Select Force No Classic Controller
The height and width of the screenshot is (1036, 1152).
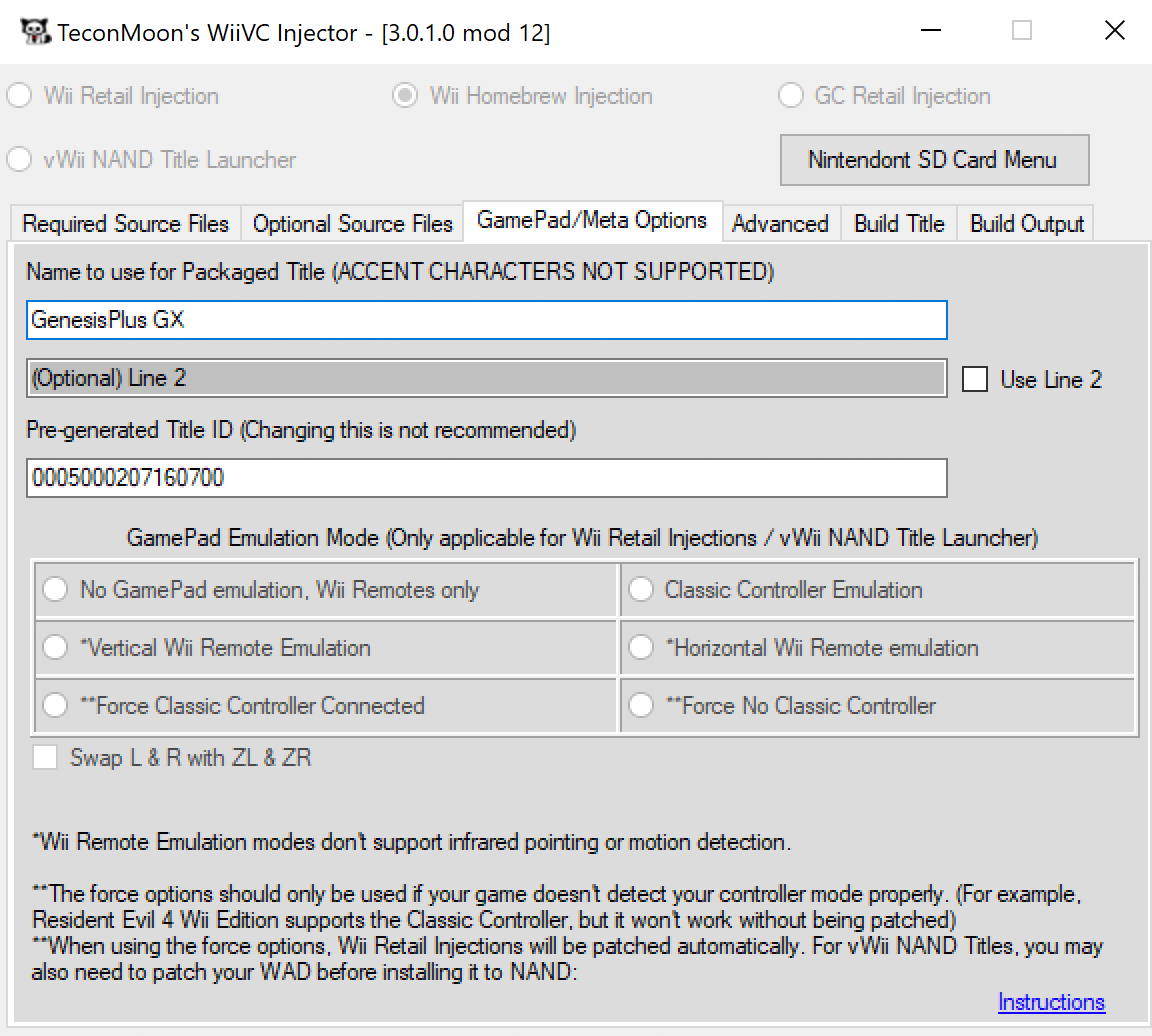point(641,705)
